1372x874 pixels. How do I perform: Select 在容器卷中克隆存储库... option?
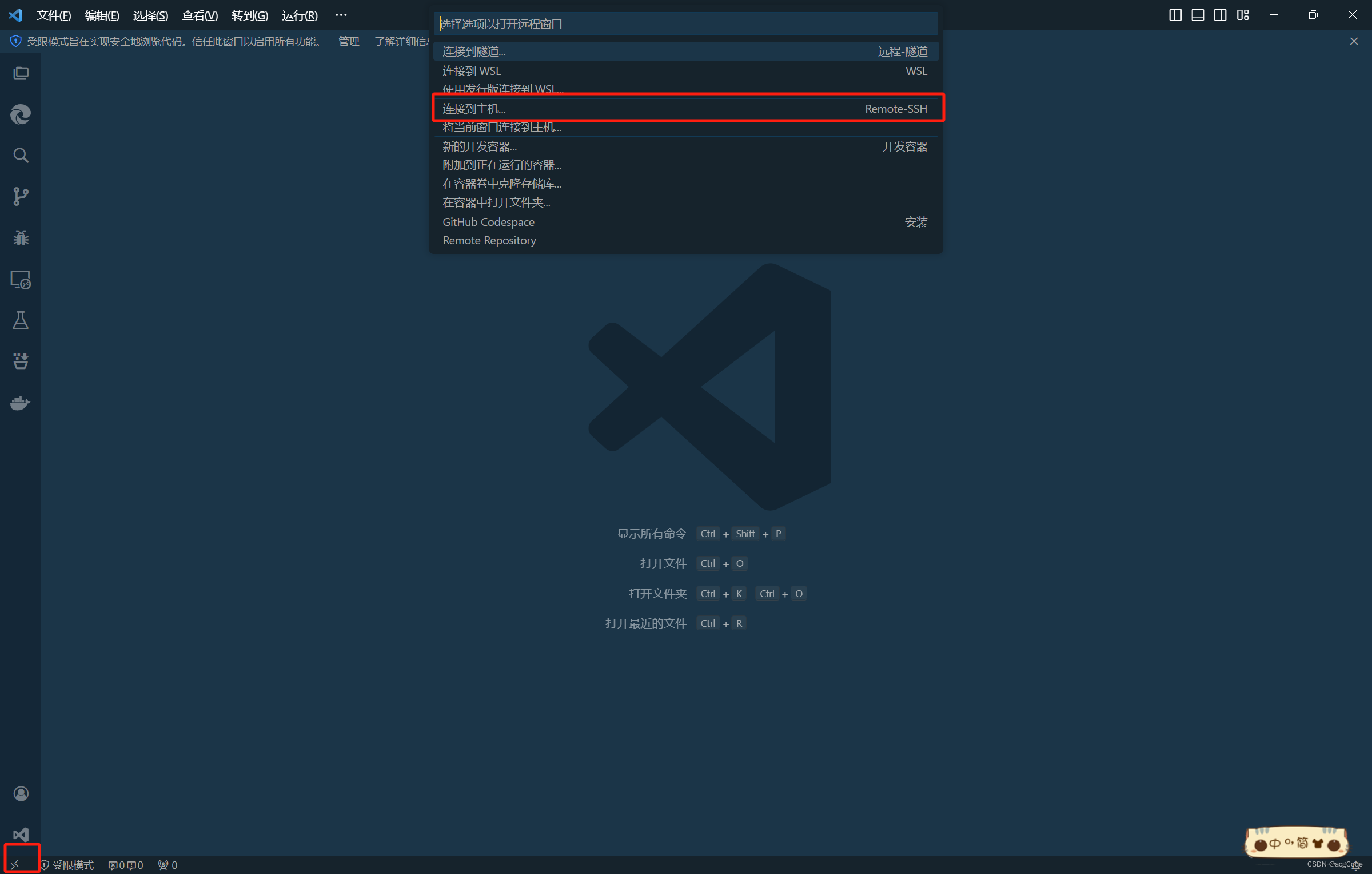pyautogui.click(x=685, y=184)
